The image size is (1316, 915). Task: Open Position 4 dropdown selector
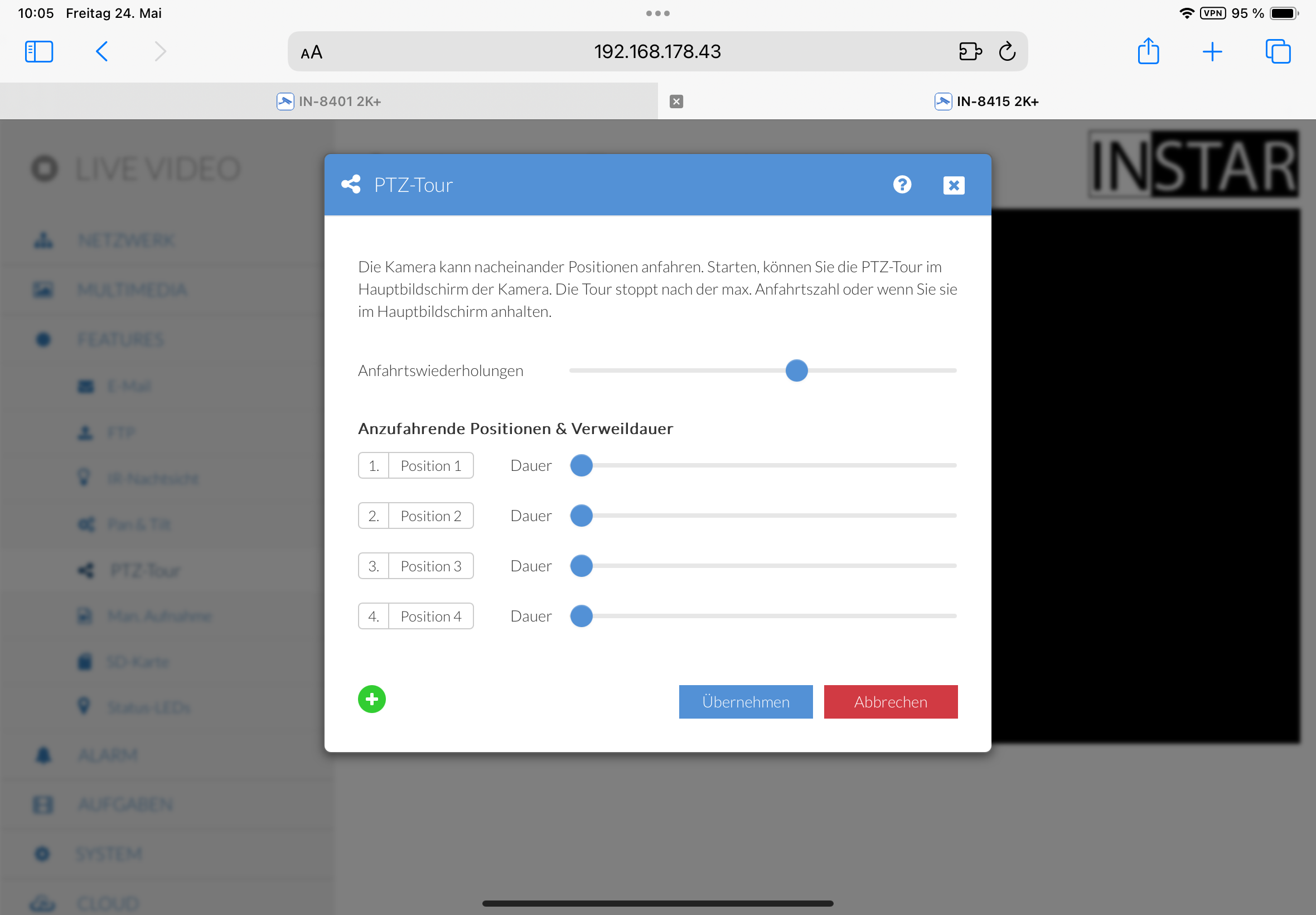[x=430, y=617]
